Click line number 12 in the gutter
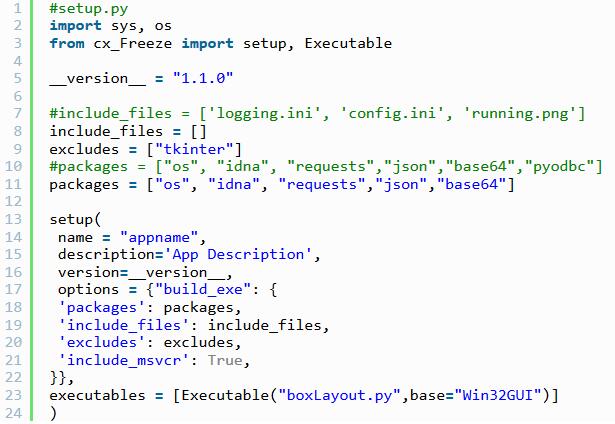 coord(13,202)
